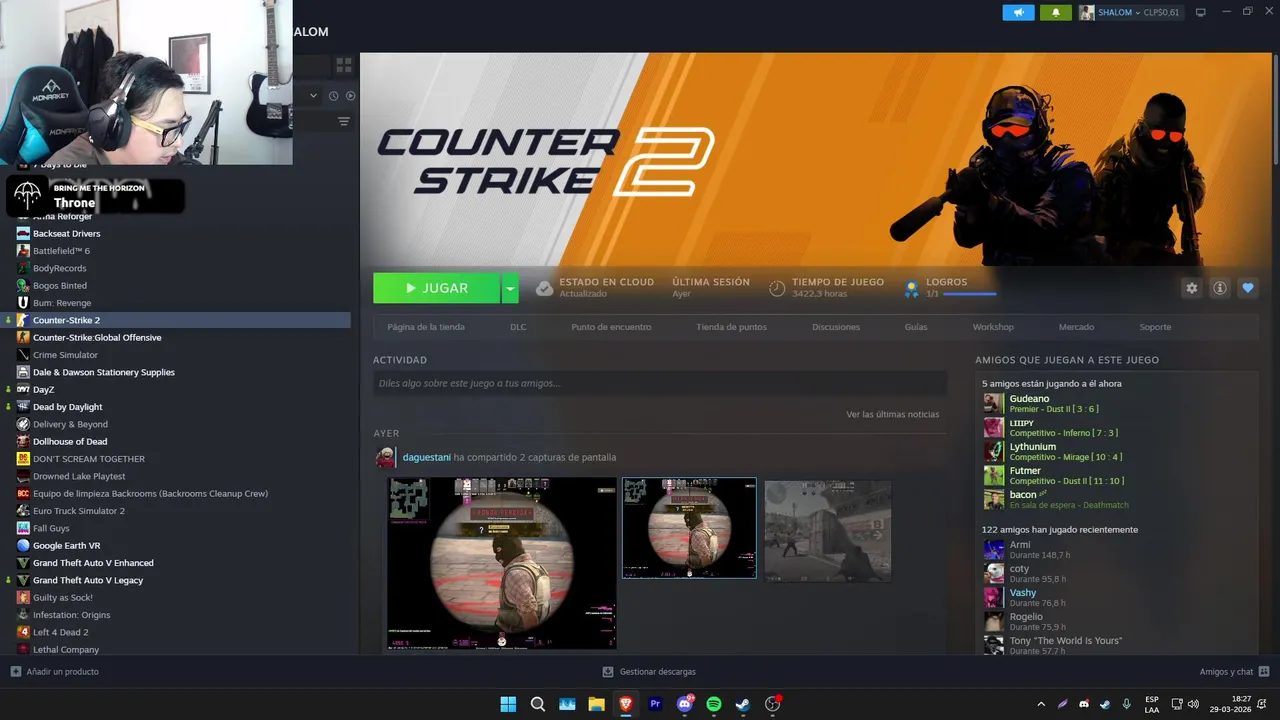Click the Steam tray icon
1280x720 pixels.
pos(1105,704)
